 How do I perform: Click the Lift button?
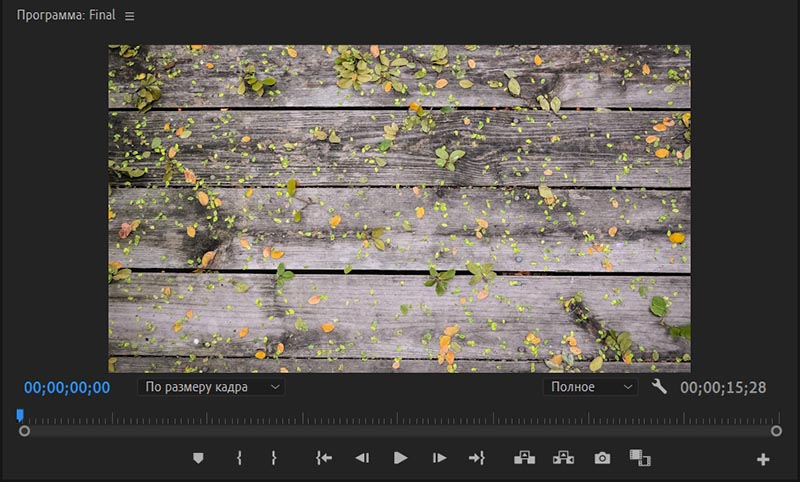click(x=524, y=458)
